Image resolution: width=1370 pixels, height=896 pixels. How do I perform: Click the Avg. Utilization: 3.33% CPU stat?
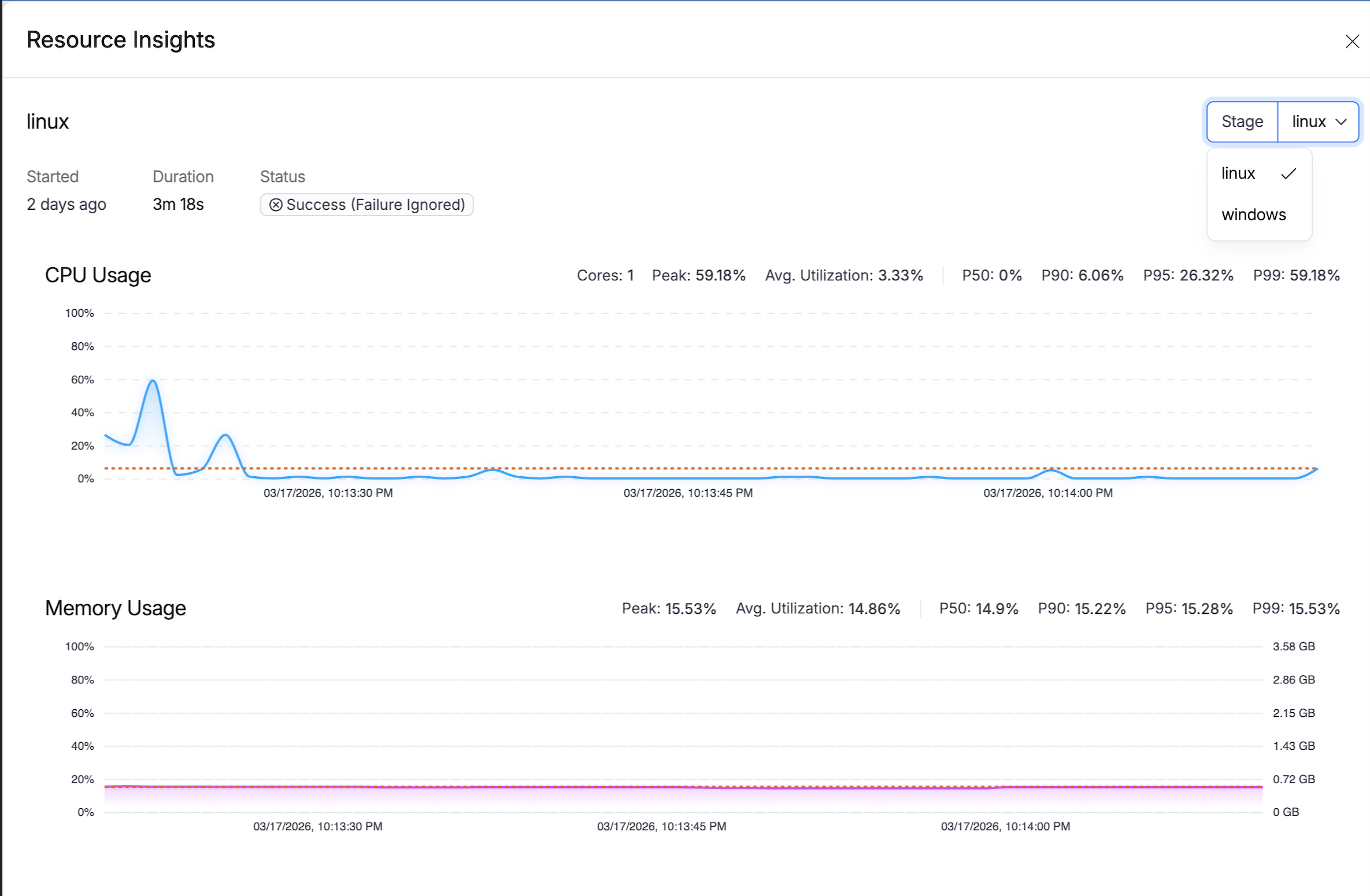tap(843, 275)
